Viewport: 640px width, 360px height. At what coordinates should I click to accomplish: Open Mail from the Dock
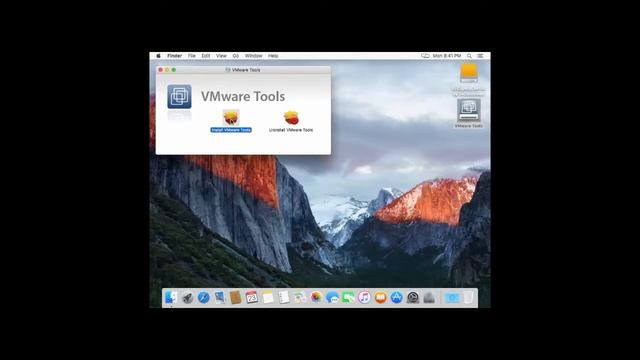[219, 298]
